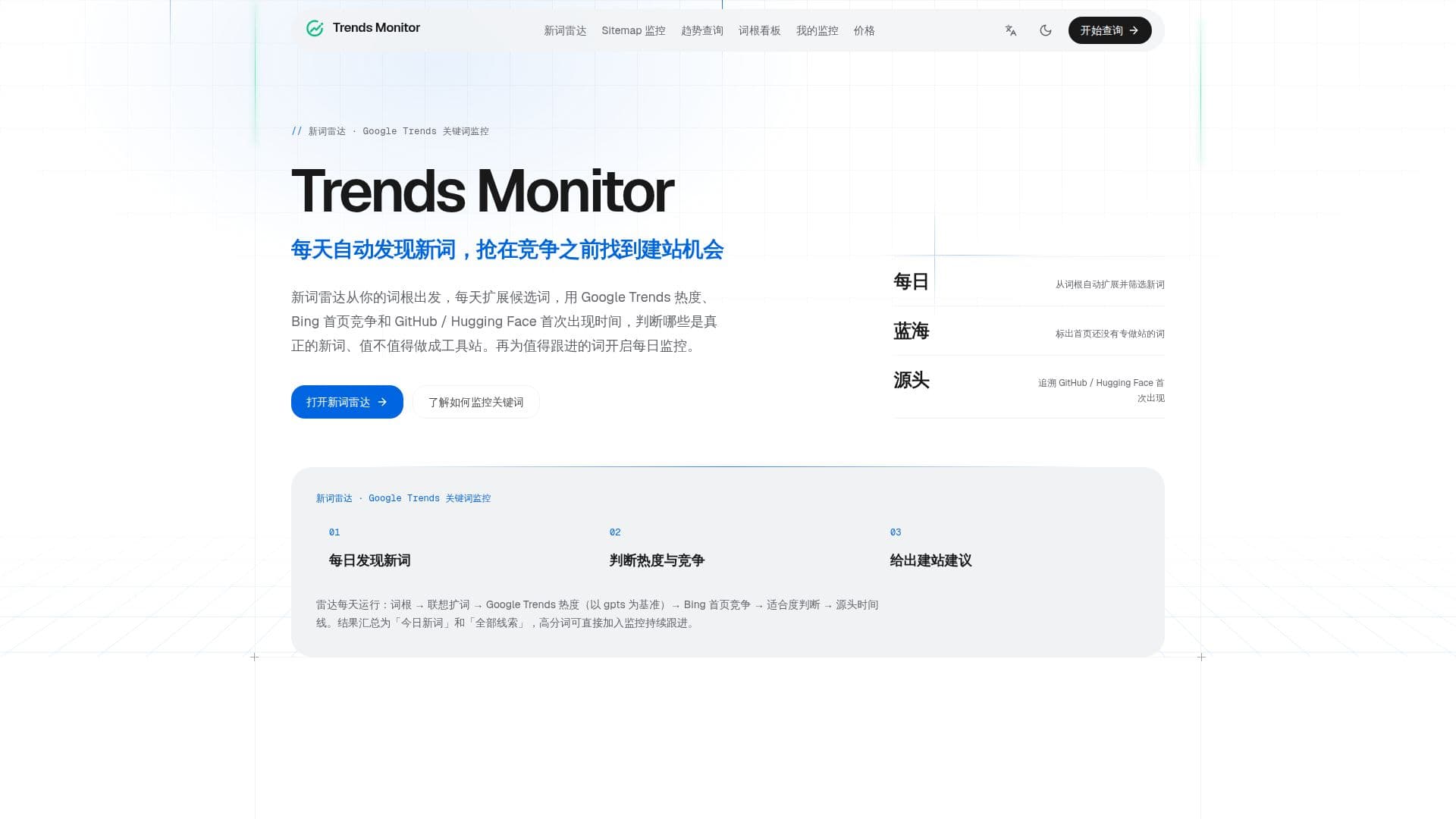This screenshot has height=819, width=1456.
Task: Click the 追溯 GitHub / Hugging Face description
Action: (1101, 391)
